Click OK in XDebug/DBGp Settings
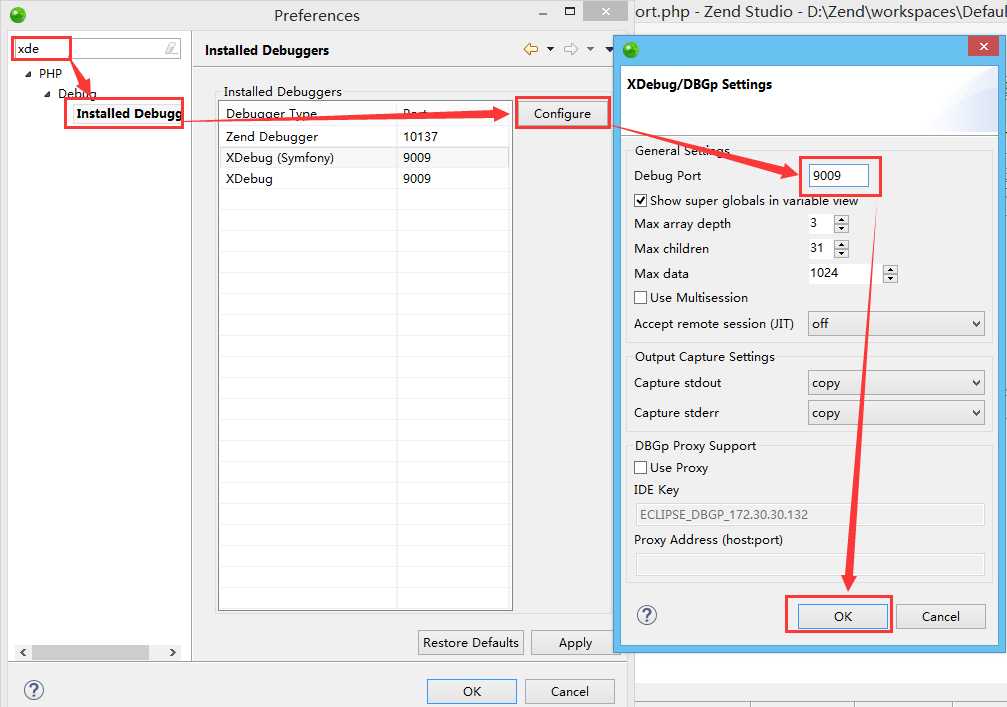Viewport: 1007px width, 707px height. tap(843, 616)
